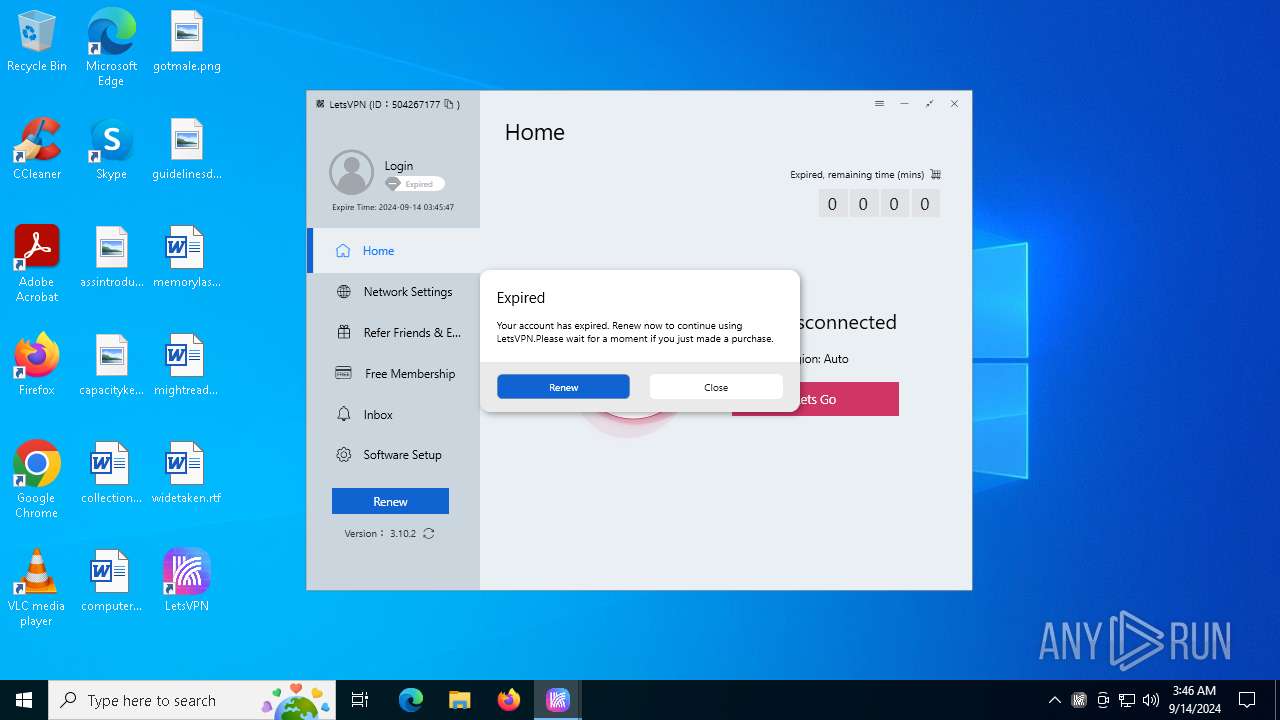Click the network icon in system tray

click(1127, 700)
